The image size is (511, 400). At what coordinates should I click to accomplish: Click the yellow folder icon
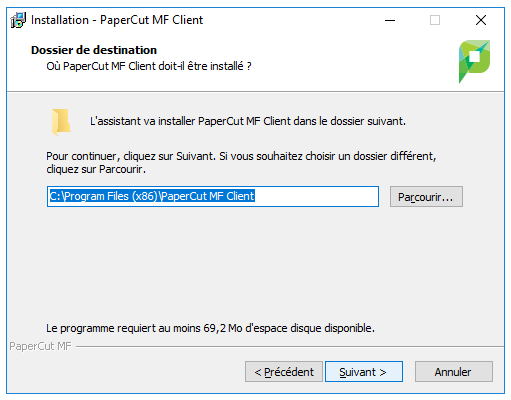(x=61, y=122)
